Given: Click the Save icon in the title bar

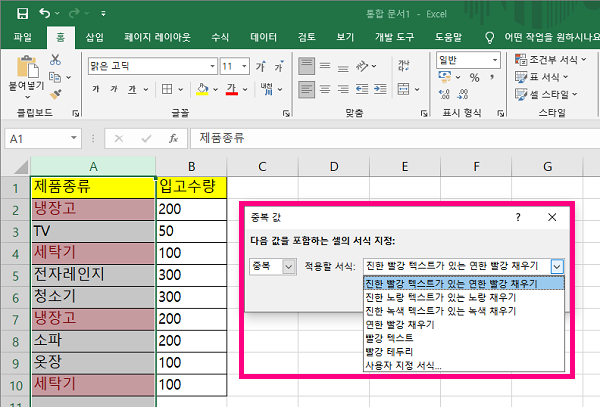Looking at the screenshot, I should [23, 13].
